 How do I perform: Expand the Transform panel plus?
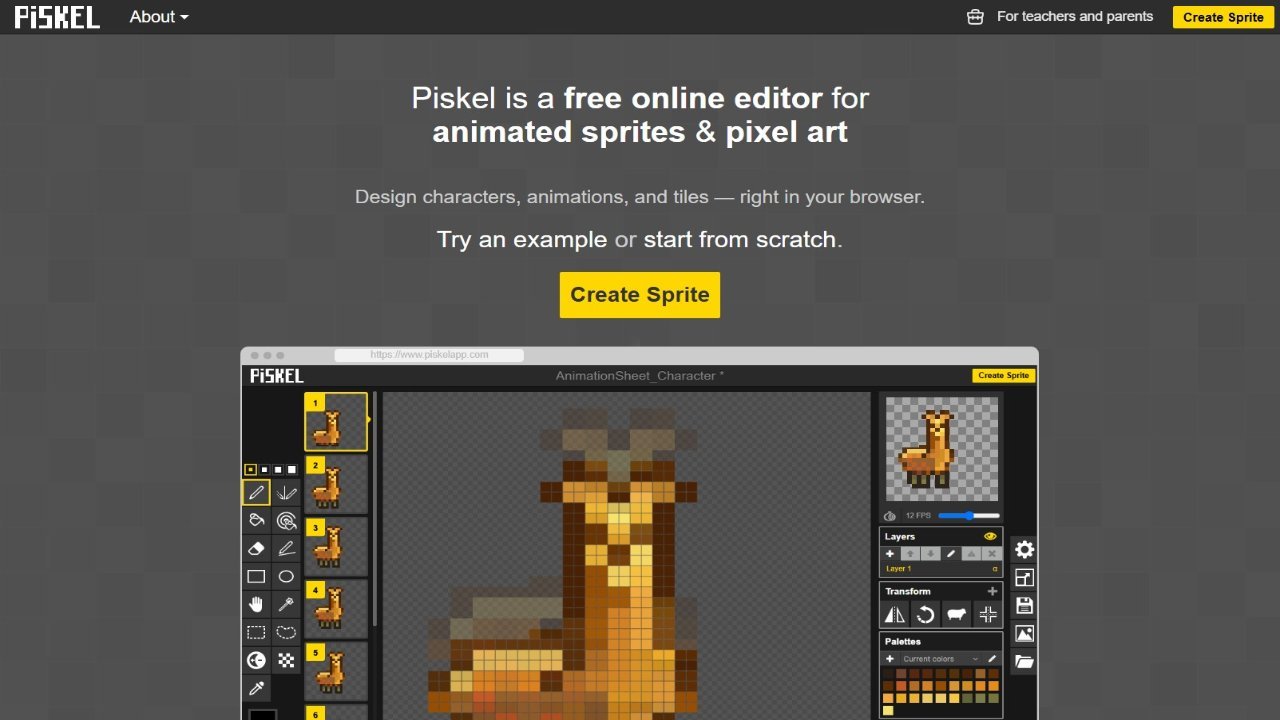tap(992, 591)
